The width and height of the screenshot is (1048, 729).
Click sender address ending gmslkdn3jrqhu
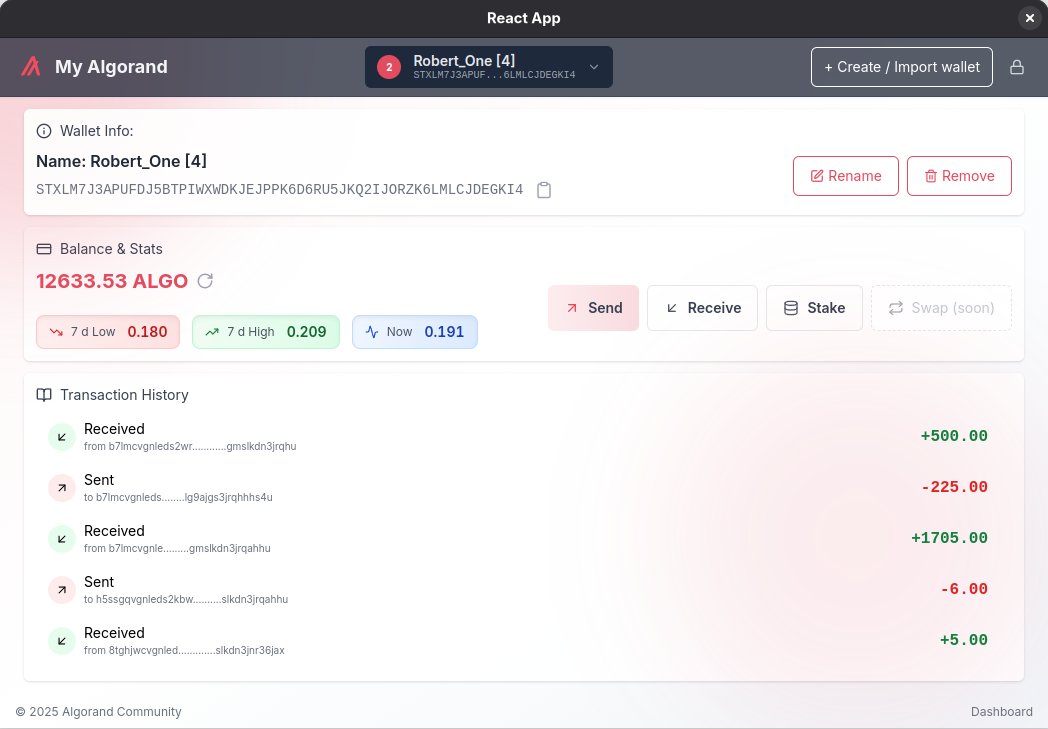(190, 446)
